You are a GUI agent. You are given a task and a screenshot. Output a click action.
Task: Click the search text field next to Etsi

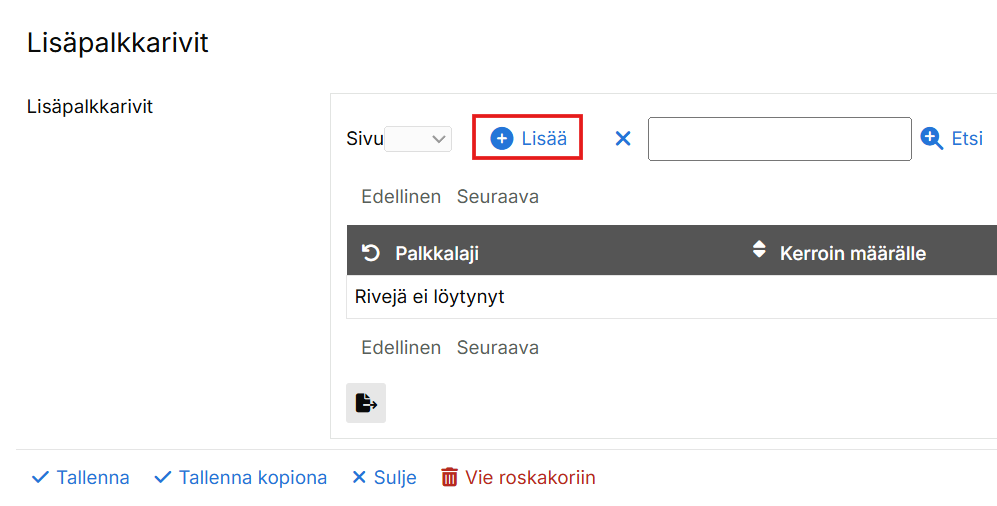click(779, 139)
